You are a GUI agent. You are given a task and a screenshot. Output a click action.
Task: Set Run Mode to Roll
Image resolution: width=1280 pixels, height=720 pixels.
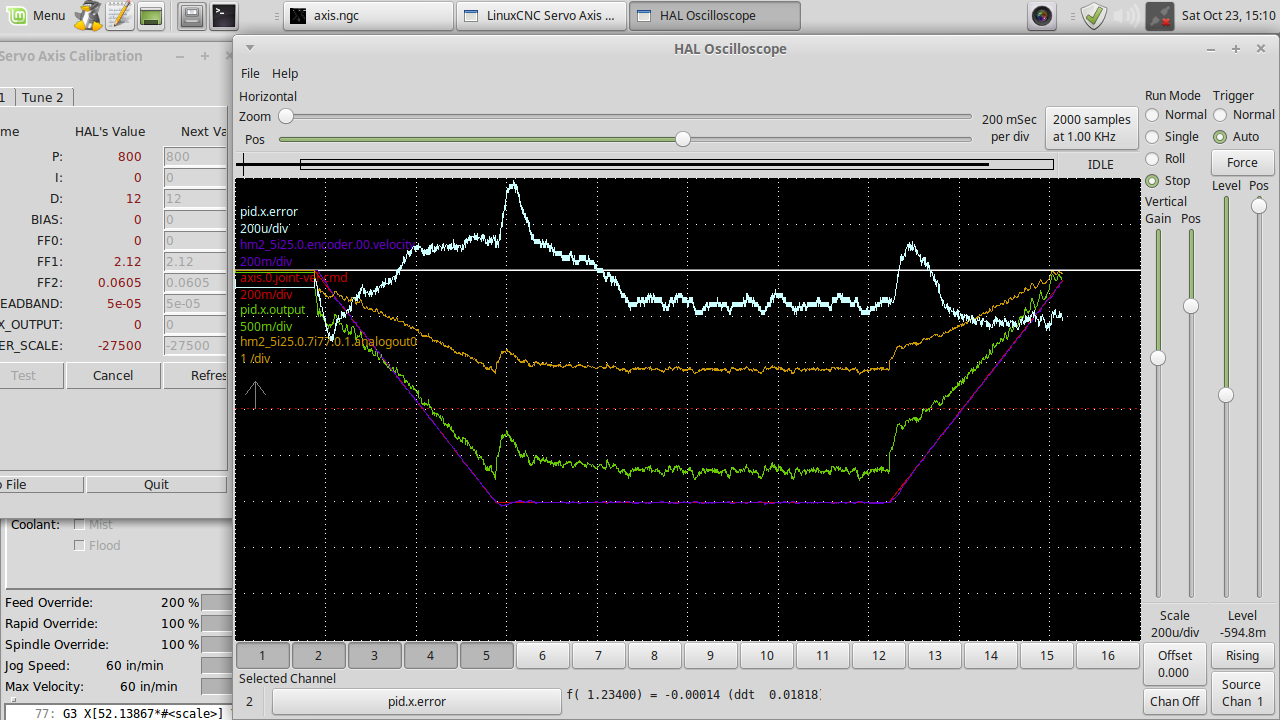click(1165, 159)
